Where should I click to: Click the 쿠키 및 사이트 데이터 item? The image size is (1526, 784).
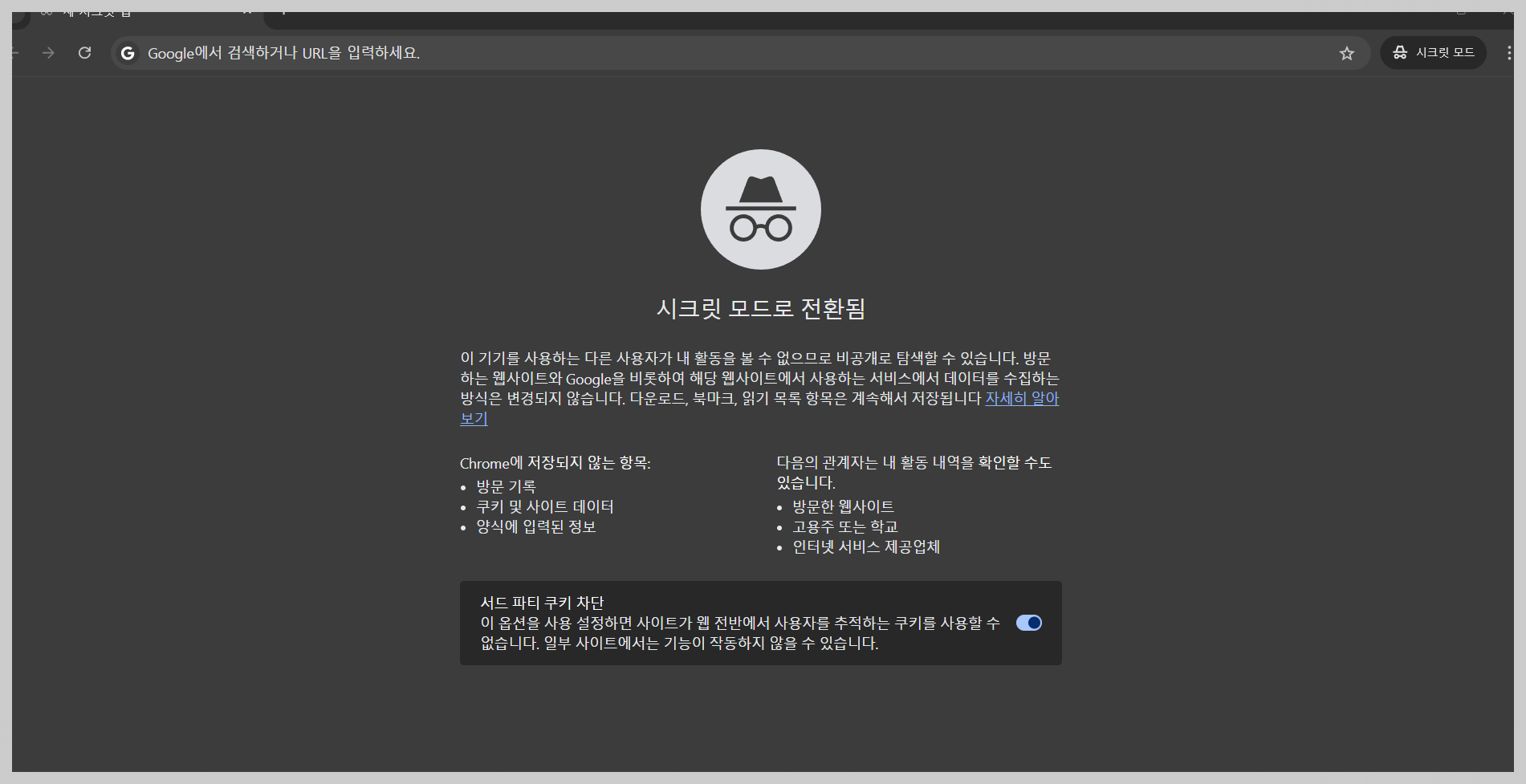coord(544,506)
